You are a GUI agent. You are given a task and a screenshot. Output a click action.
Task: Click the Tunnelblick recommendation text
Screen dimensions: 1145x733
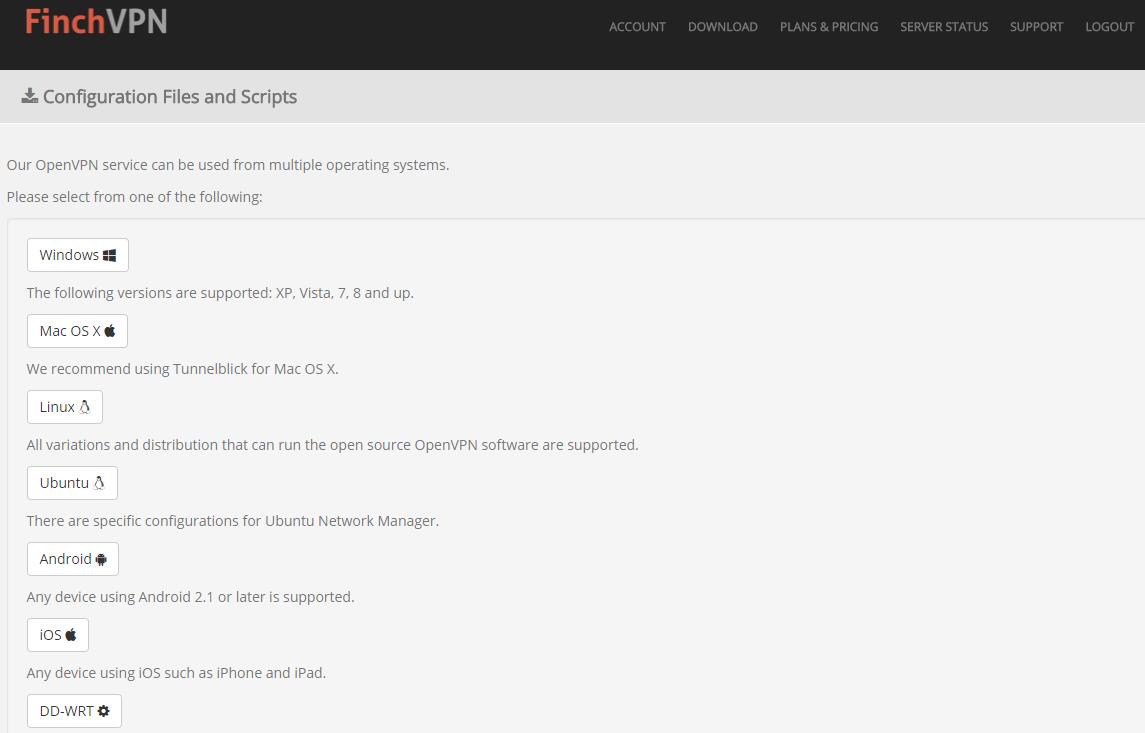tap(183, 369)
